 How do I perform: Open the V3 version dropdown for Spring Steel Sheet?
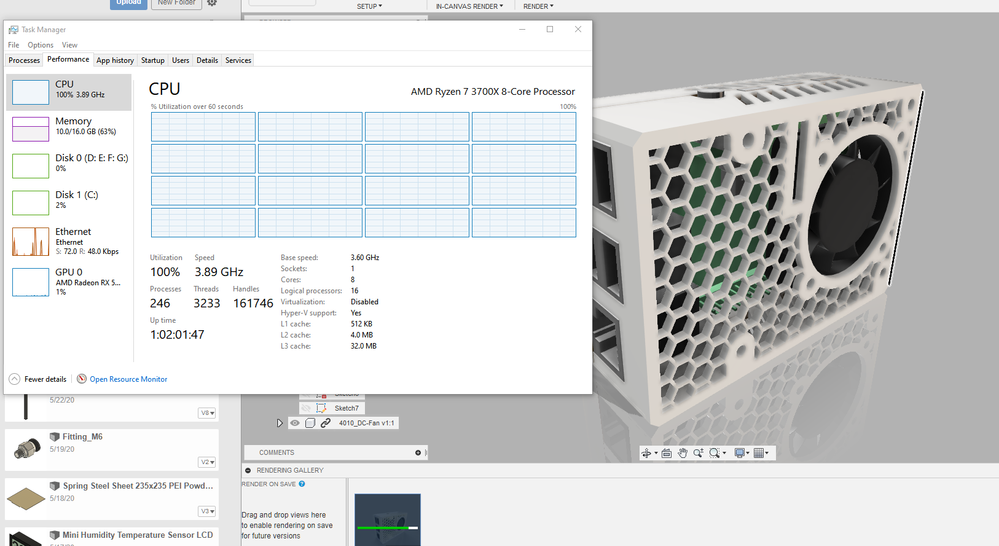pos(208,512)
